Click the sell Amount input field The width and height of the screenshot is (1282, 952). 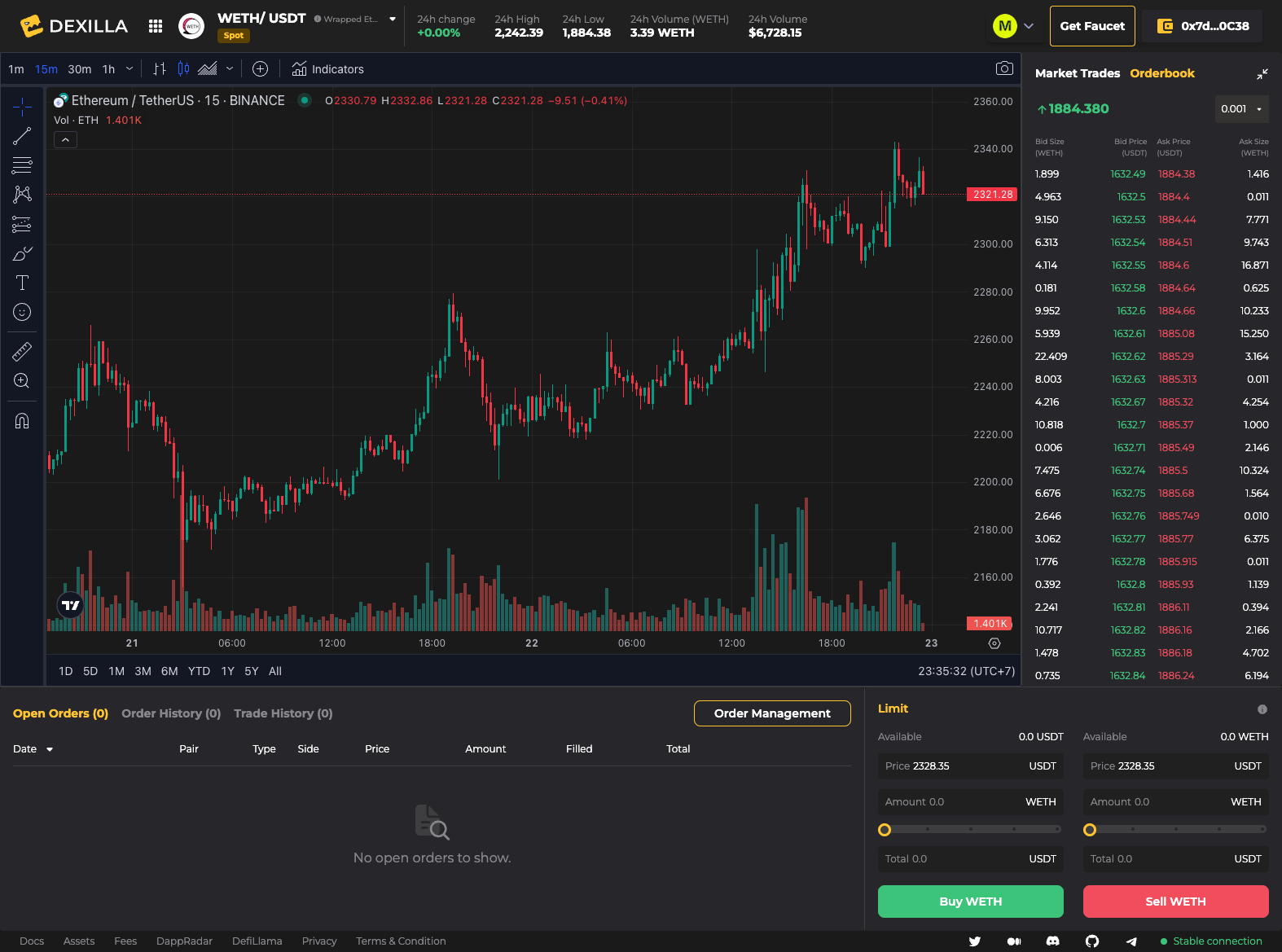pos(1176,802)
